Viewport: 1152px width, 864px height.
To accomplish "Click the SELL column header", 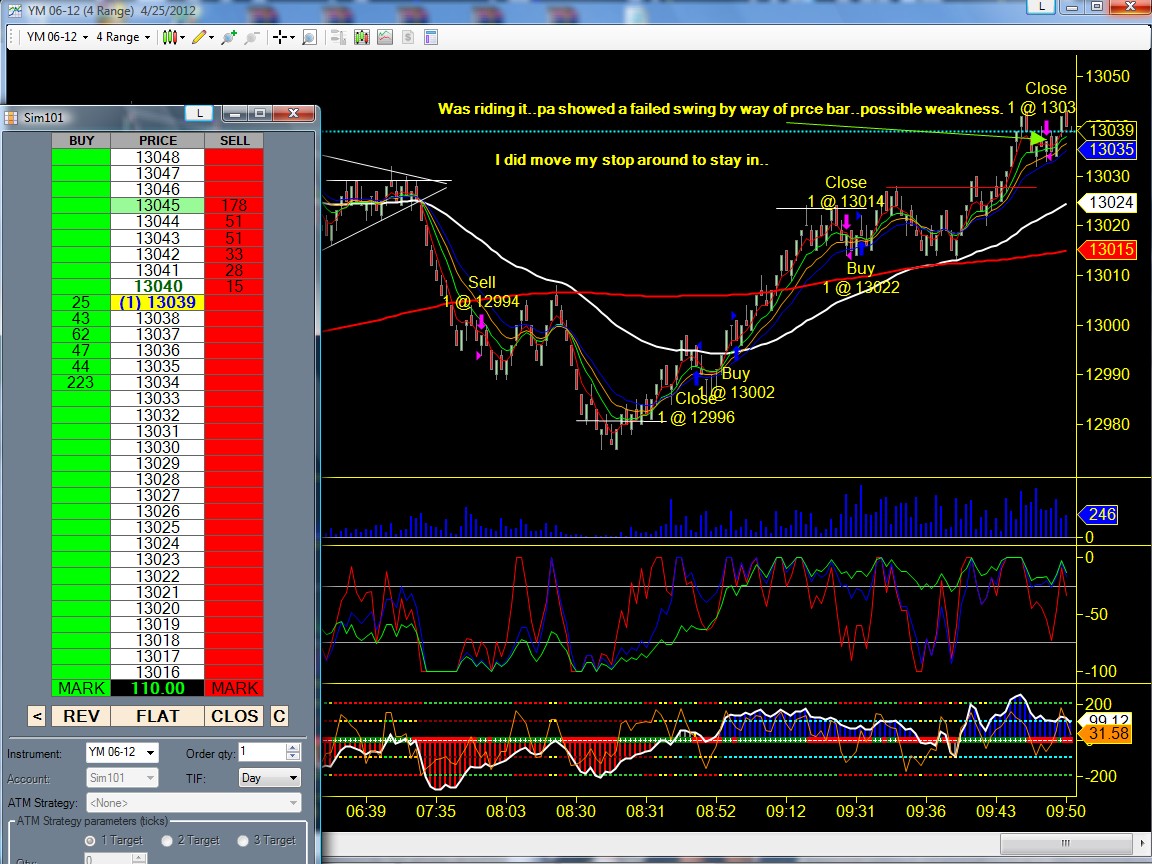I will (x=234, y=140).
